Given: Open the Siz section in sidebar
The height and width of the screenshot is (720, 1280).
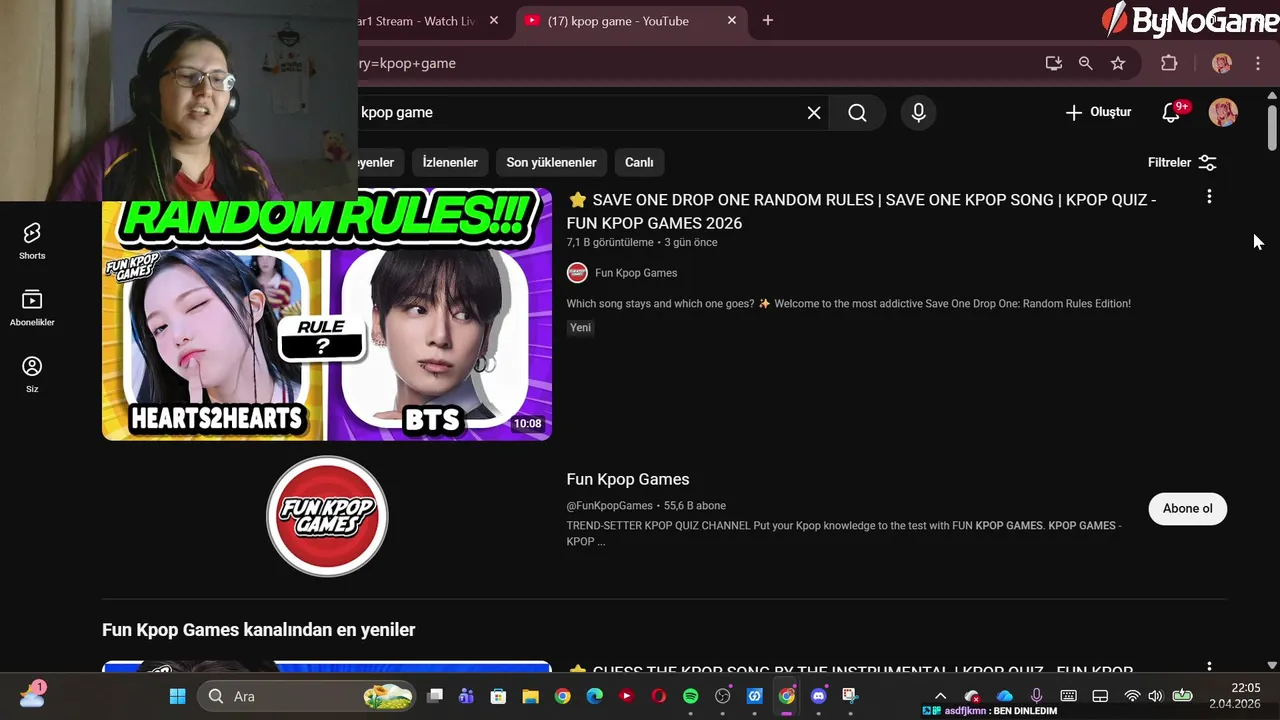Looking at the screenshot, I should [x=32, y=375].
